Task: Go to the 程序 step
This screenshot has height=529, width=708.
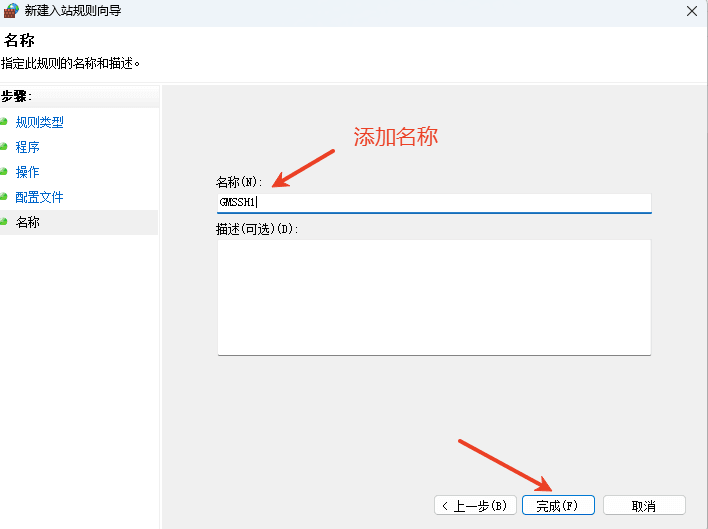Action: 28,147
